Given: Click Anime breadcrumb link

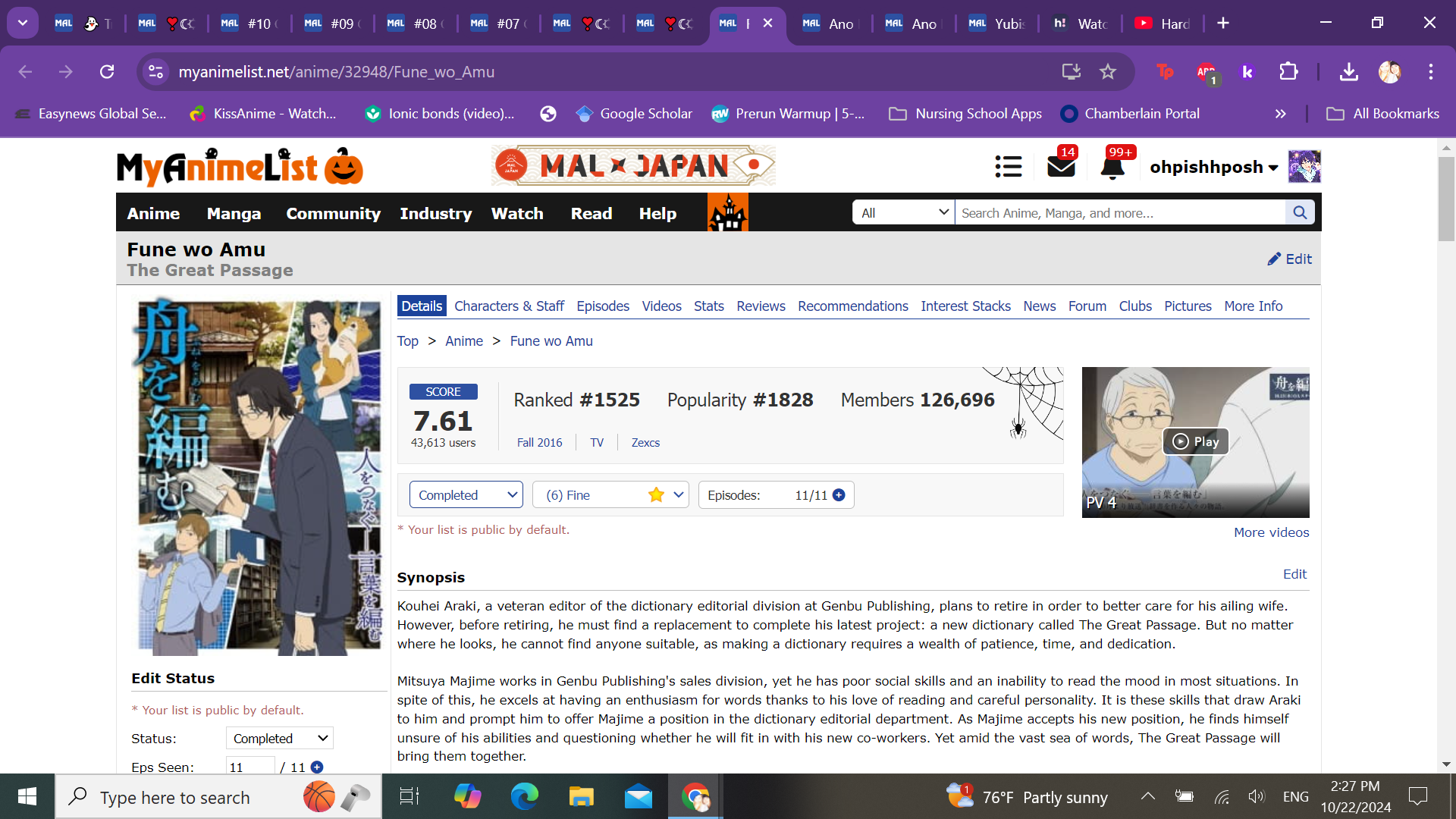Looking at the screenshot, I should pos(463,341).
